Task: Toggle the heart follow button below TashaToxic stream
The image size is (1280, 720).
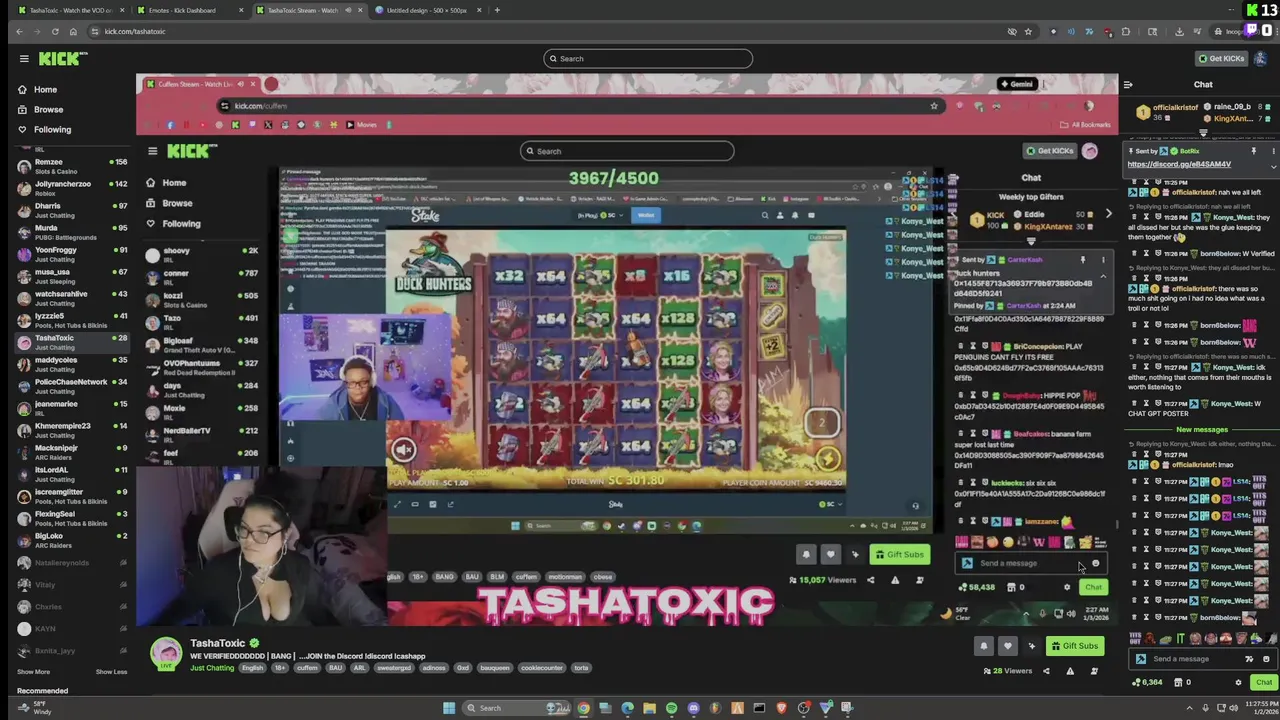Action: click(1007, 646)
